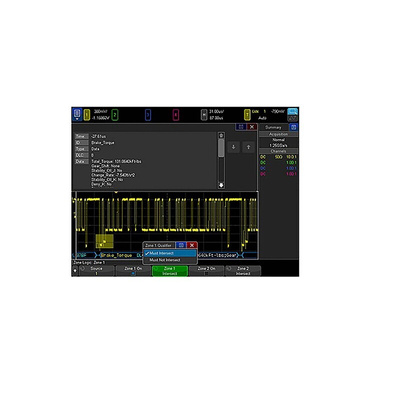Click layout icon of Zone 1 Qualifier popup

(181, 245)
